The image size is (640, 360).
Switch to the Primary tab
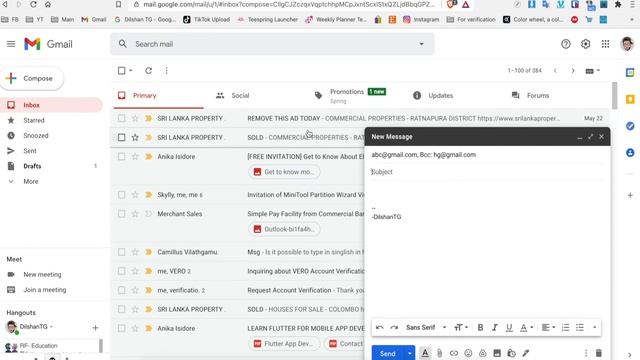[x=158, y=96]
